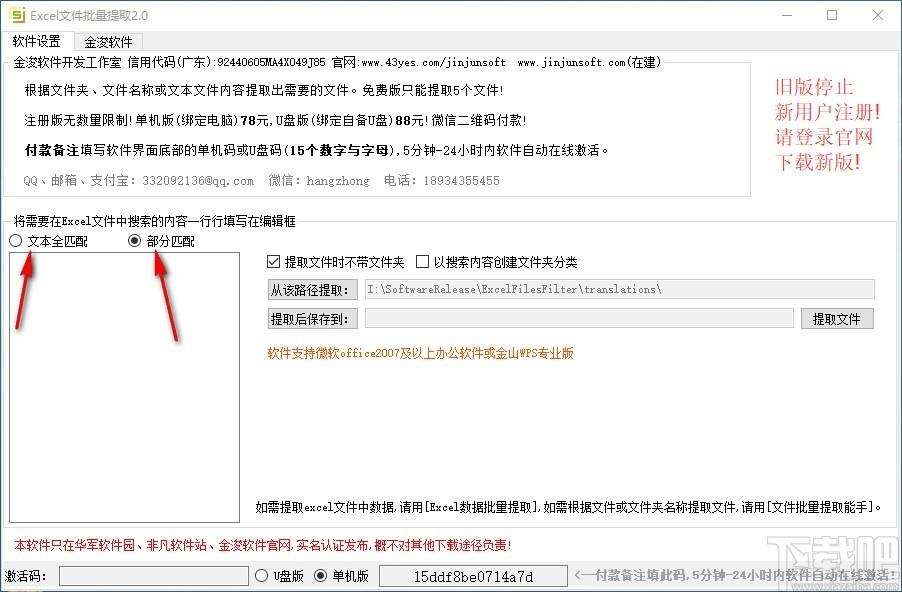Maximize the Excel文件批量提取 window
The image size is (902, 592).
[x=832, y=15]
